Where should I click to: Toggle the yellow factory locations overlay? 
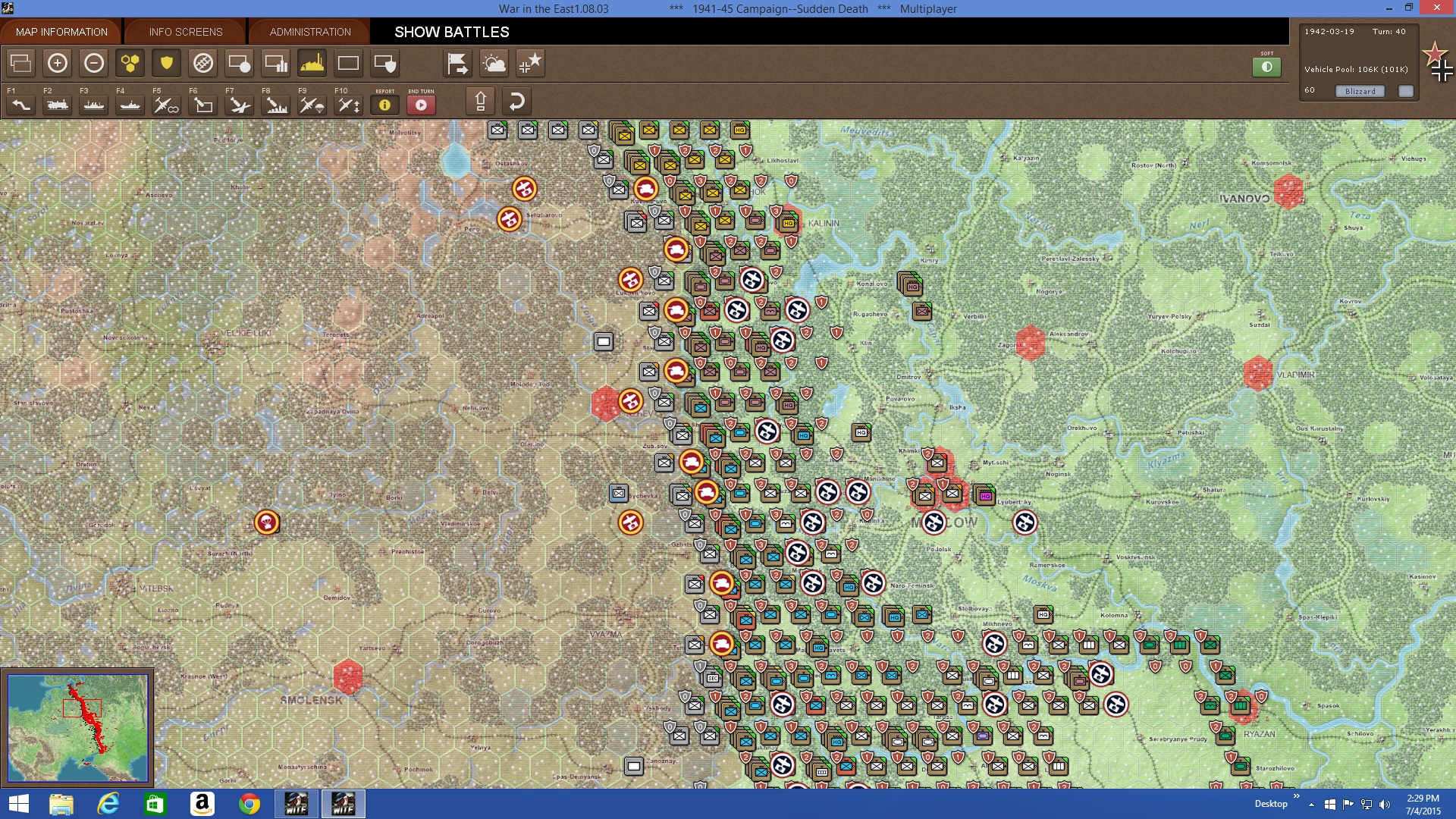[x=312, y=63]
